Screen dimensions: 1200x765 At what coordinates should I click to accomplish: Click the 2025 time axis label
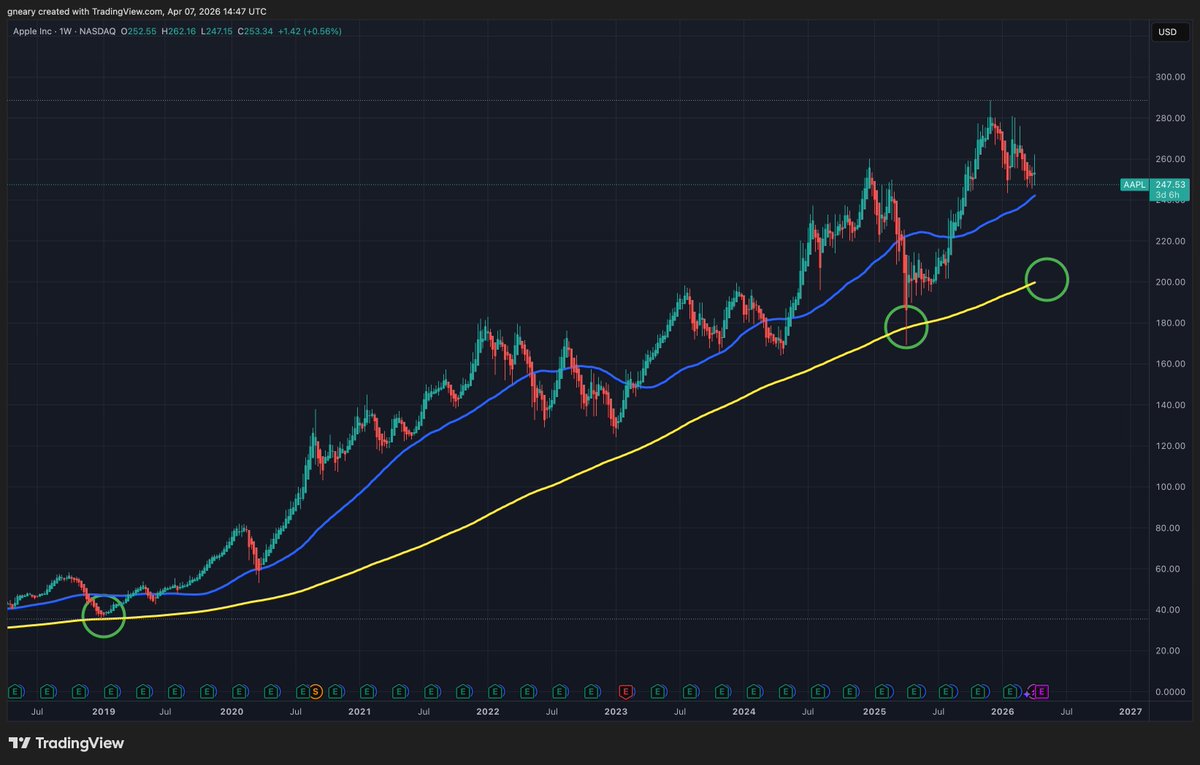tap(874, 711)
